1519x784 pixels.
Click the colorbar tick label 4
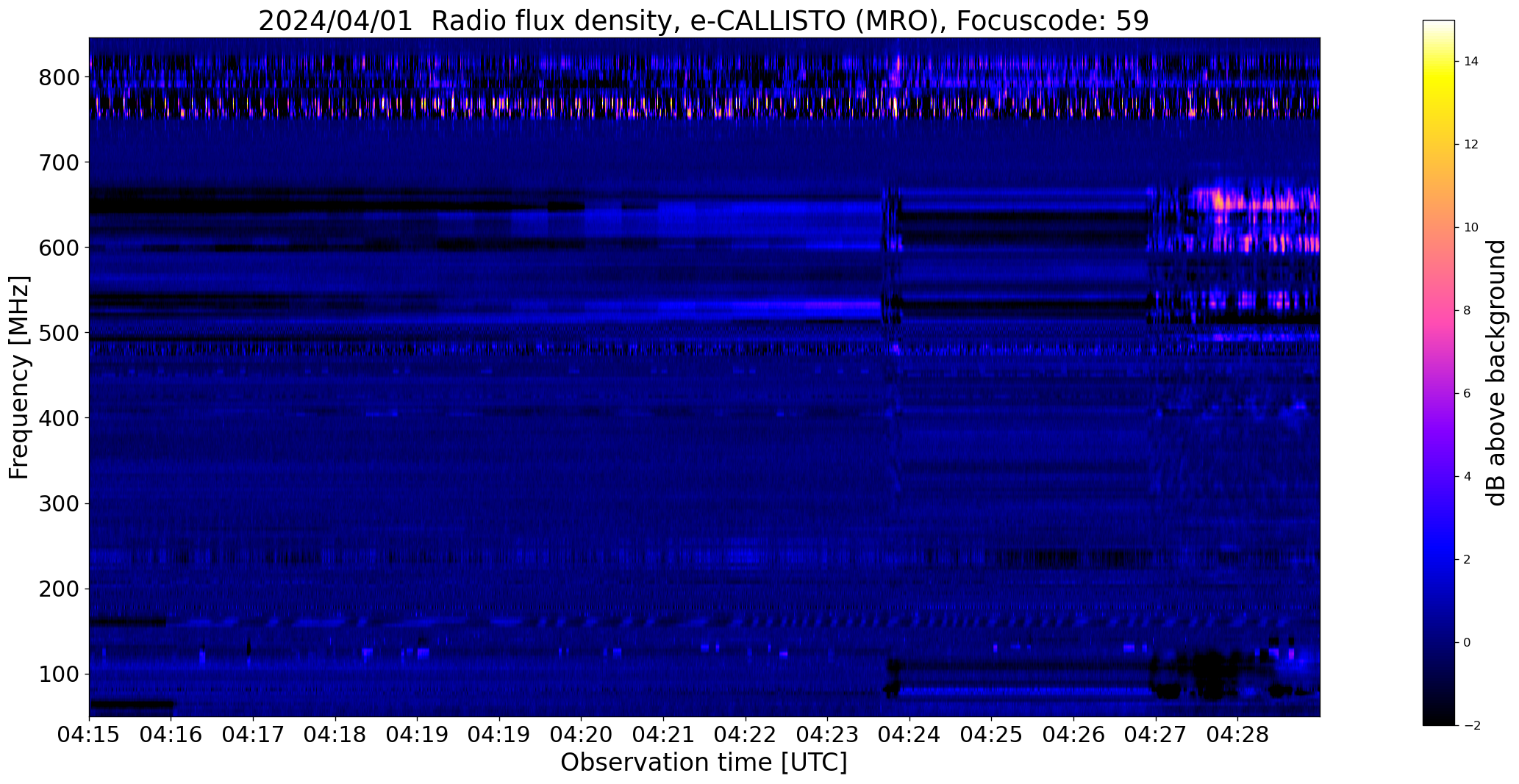click(x=1467, y=477)
